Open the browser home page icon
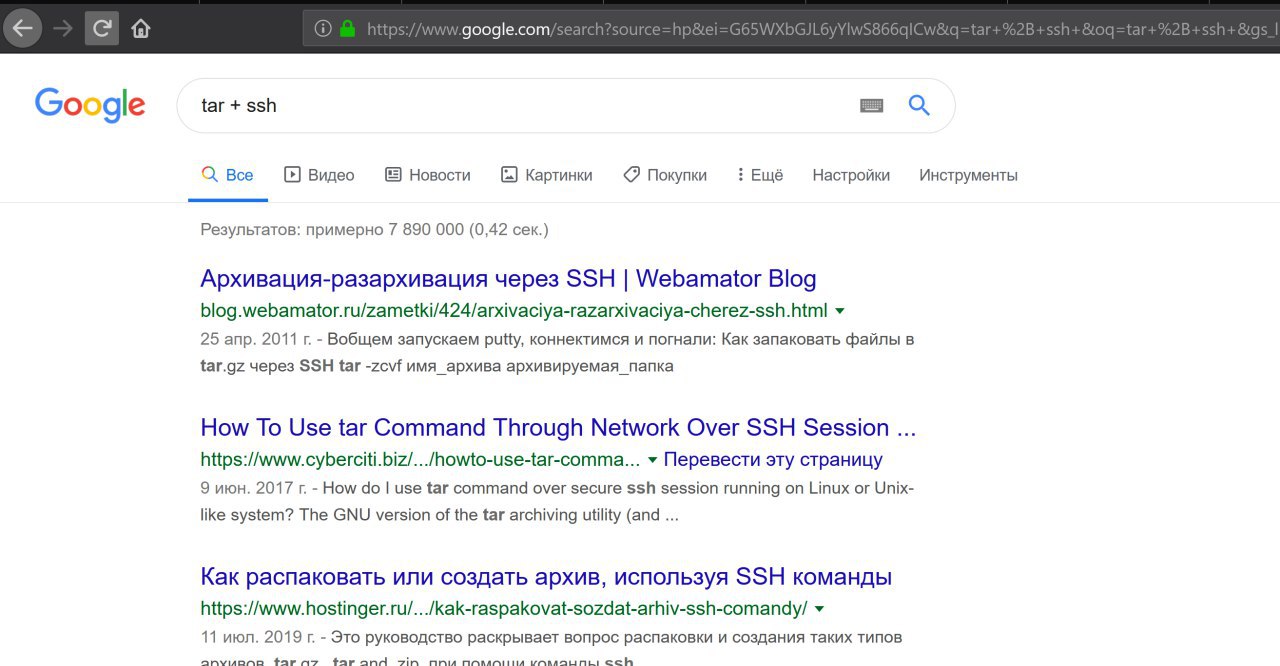The width and height of the screenshot is (1280, 666). 141,29
